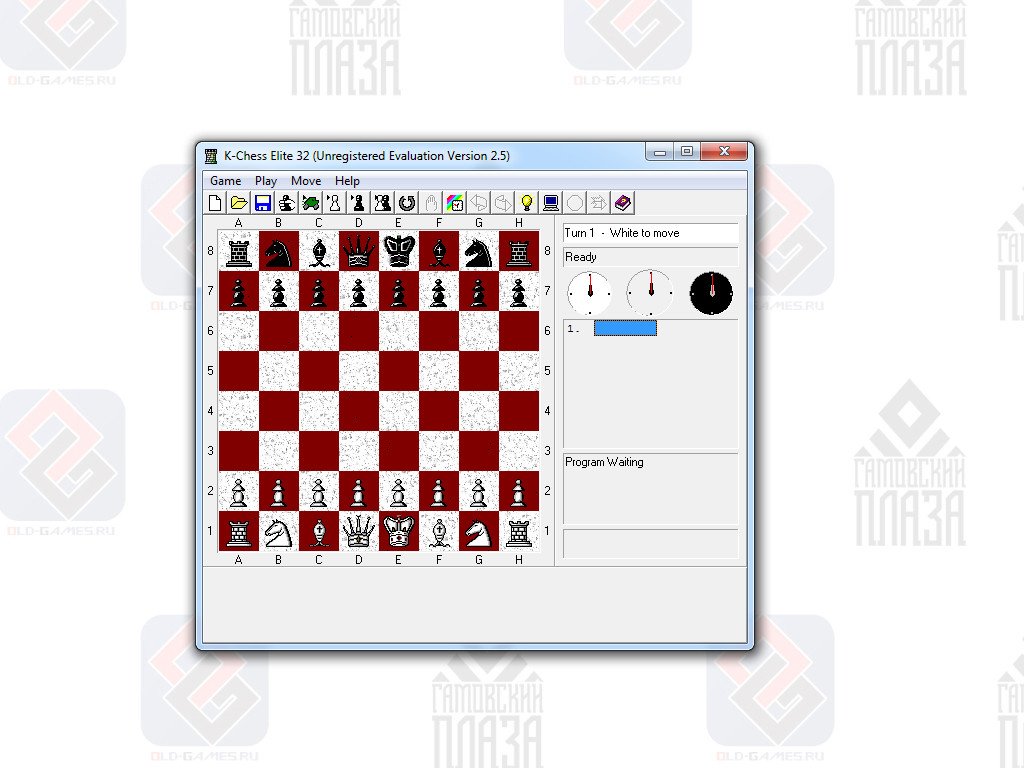Click the black king on E8

[399, 251]
